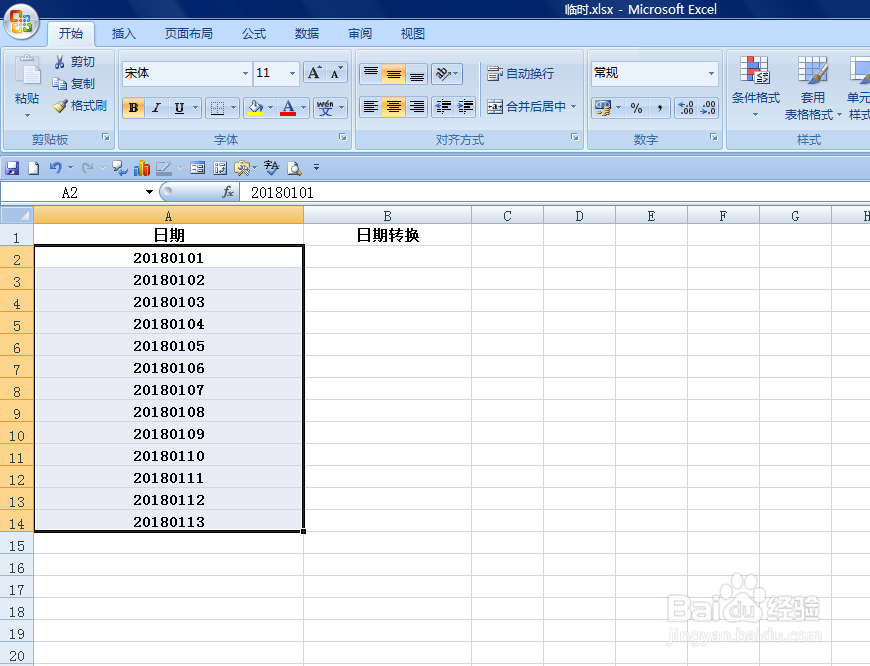Apply cell borders button

(x=217, y=108)
